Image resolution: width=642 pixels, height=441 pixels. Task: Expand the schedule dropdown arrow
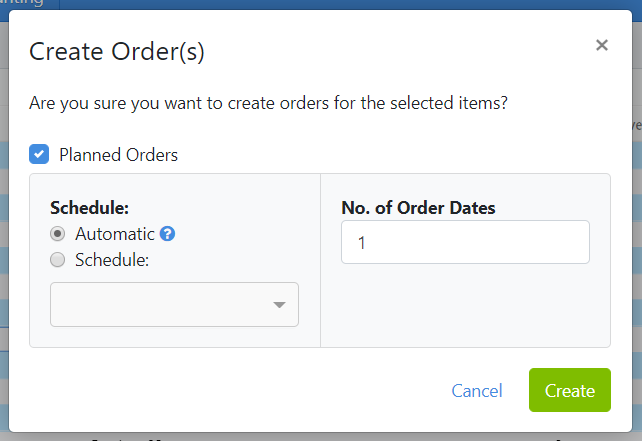280,305
